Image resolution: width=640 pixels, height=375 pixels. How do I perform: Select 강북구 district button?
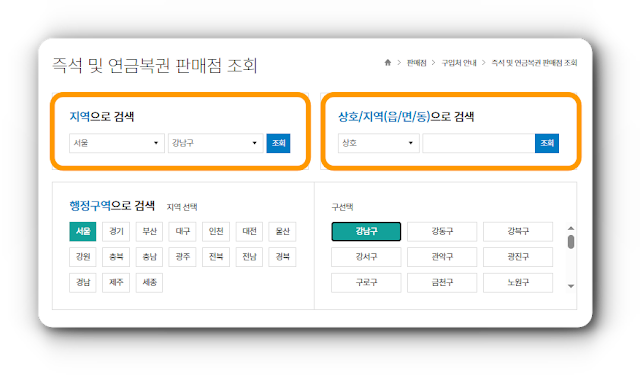coord(518,231)
